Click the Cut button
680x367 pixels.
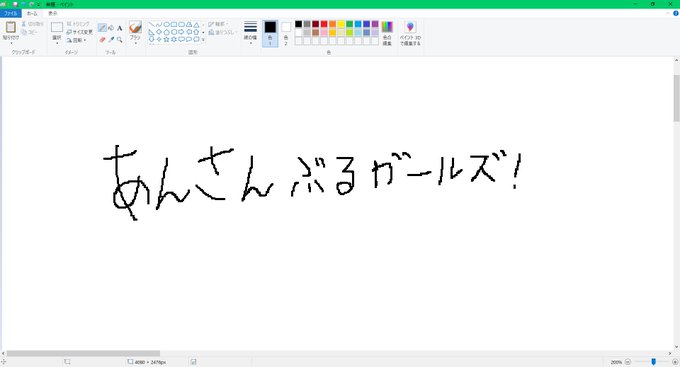tap(33, 24)
